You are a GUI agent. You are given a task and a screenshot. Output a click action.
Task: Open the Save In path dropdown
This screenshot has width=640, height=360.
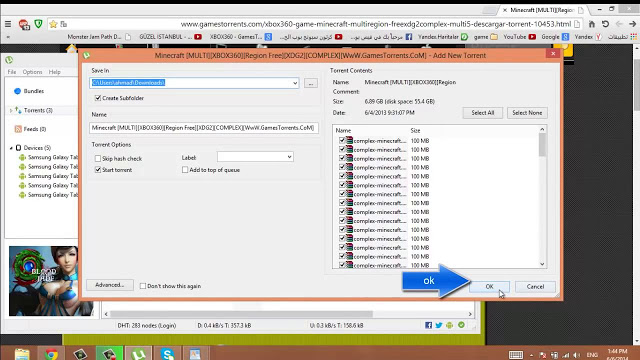click(295, 83)
